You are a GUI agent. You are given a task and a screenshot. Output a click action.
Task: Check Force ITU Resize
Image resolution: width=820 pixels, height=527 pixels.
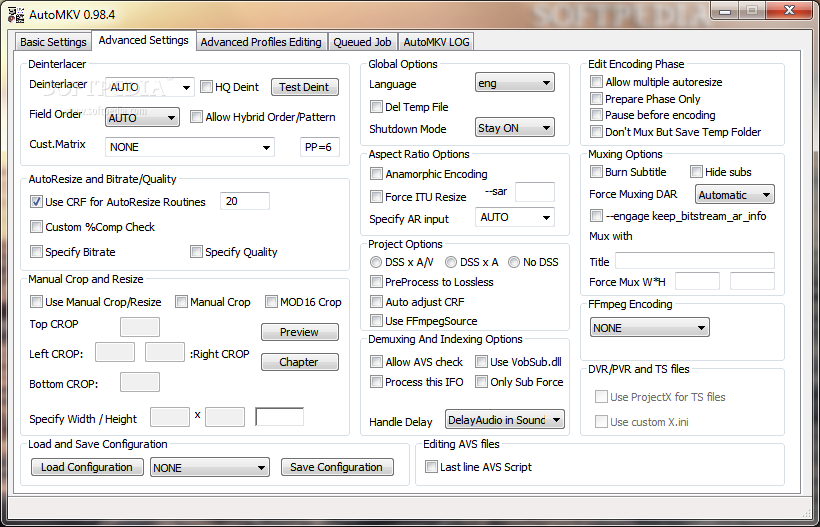[x=376, y=197]
